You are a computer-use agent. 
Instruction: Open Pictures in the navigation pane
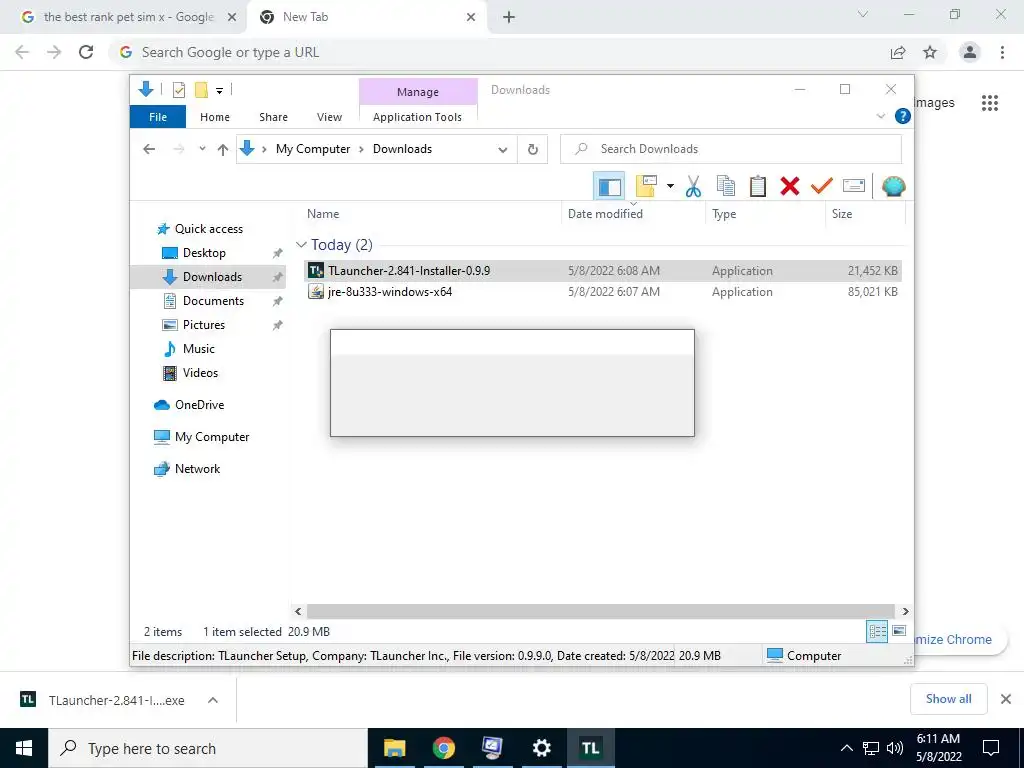click(204, 325)
